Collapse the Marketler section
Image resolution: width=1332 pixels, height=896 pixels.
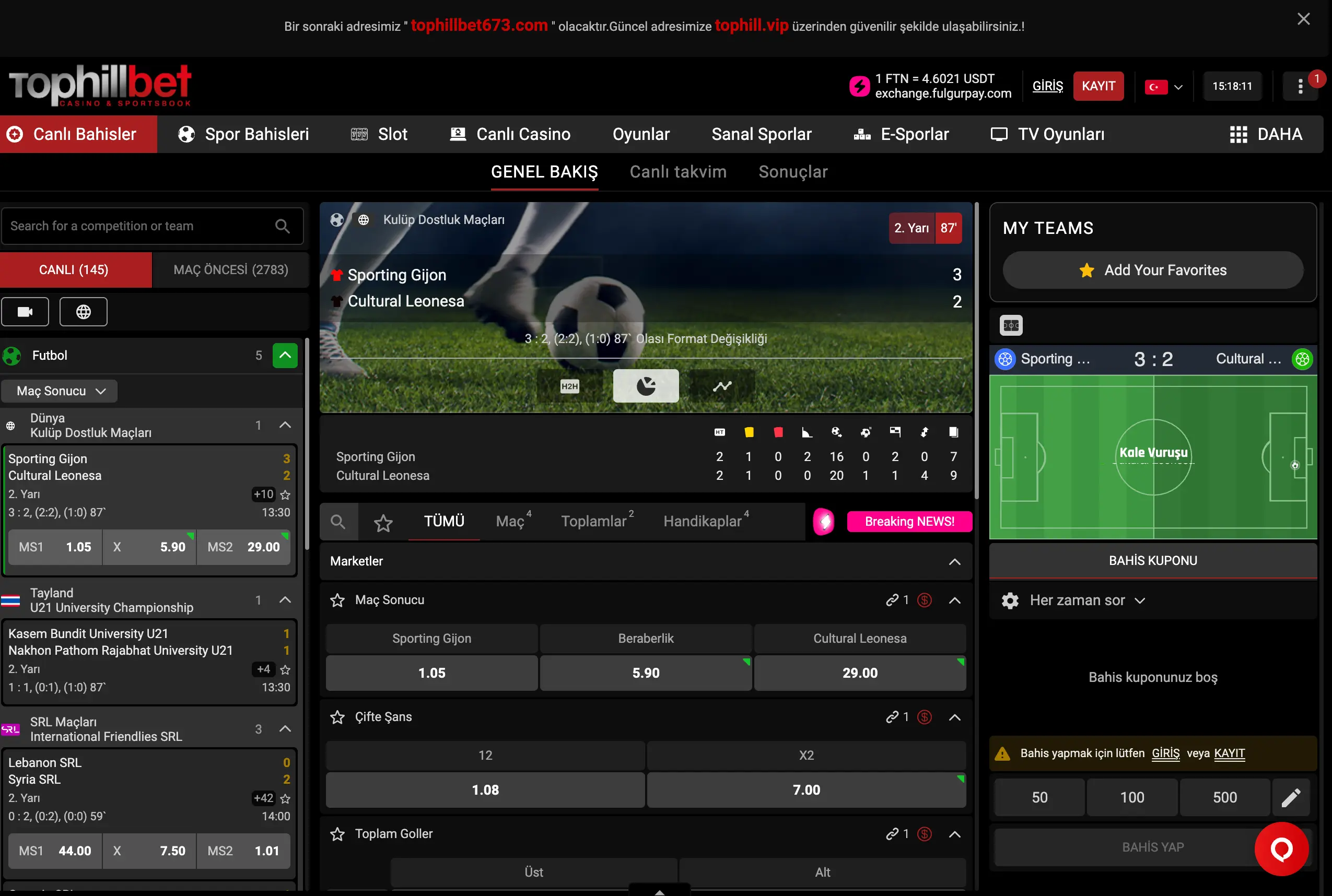[x=955, y=562]
